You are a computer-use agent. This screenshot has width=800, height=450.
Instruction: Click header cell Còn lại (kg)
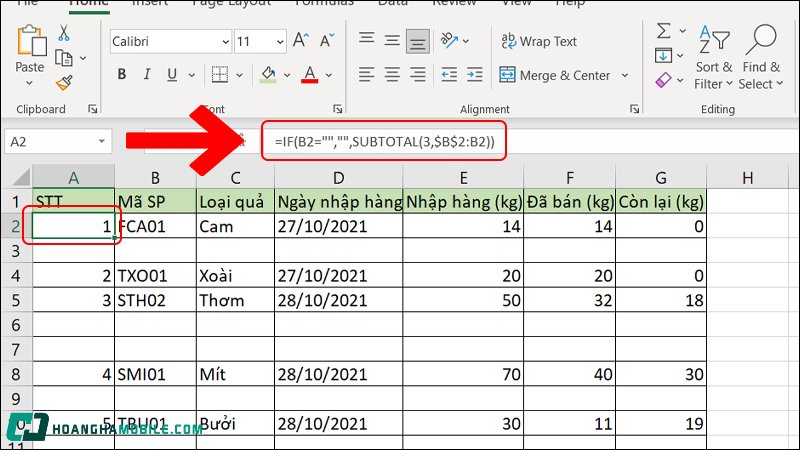(x=661, y=202)
